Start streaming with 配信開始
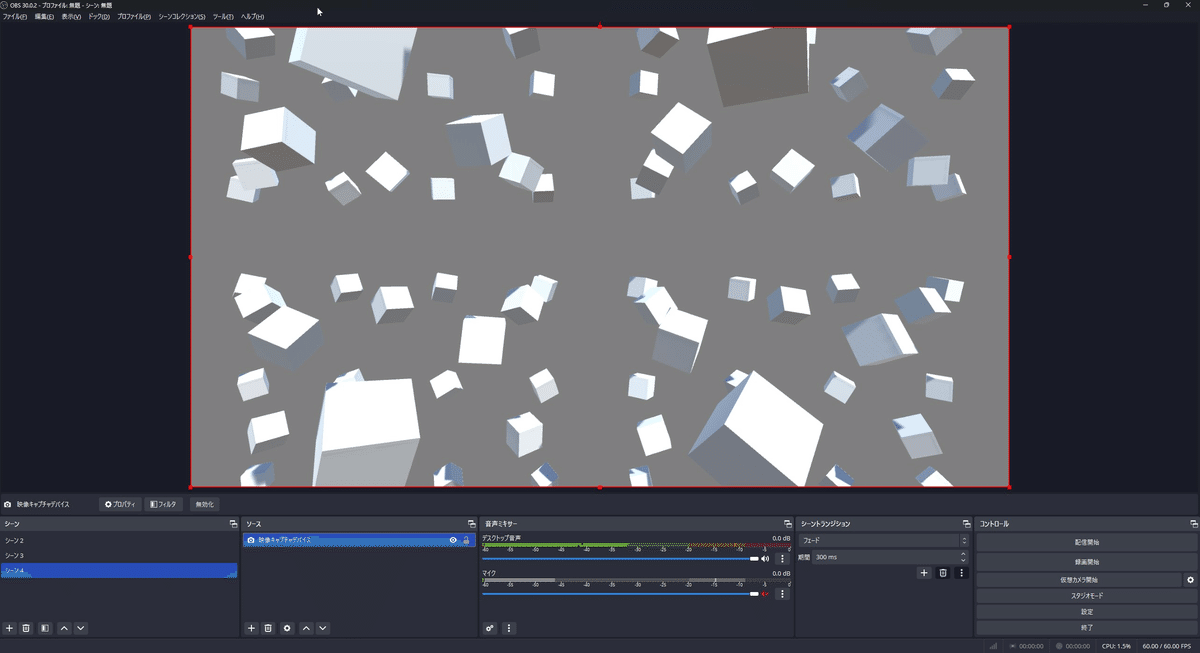Image resolution: width=1200 pixels, height=653 pixels. [1085, 540]
